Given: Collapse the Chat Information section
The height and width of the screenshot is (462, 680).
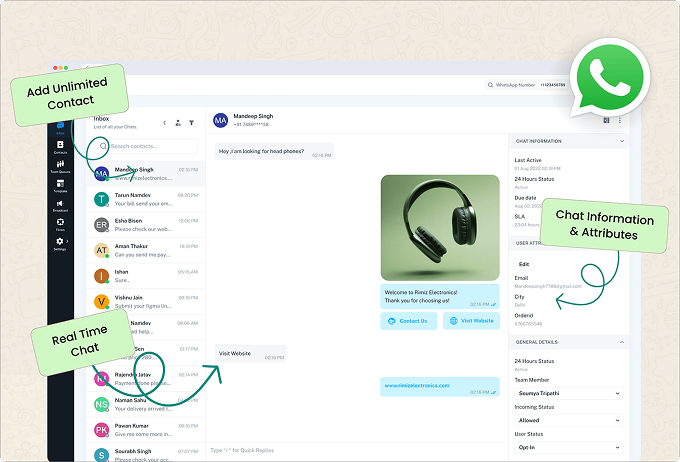Looking at the screenshot, I should 623,141.
